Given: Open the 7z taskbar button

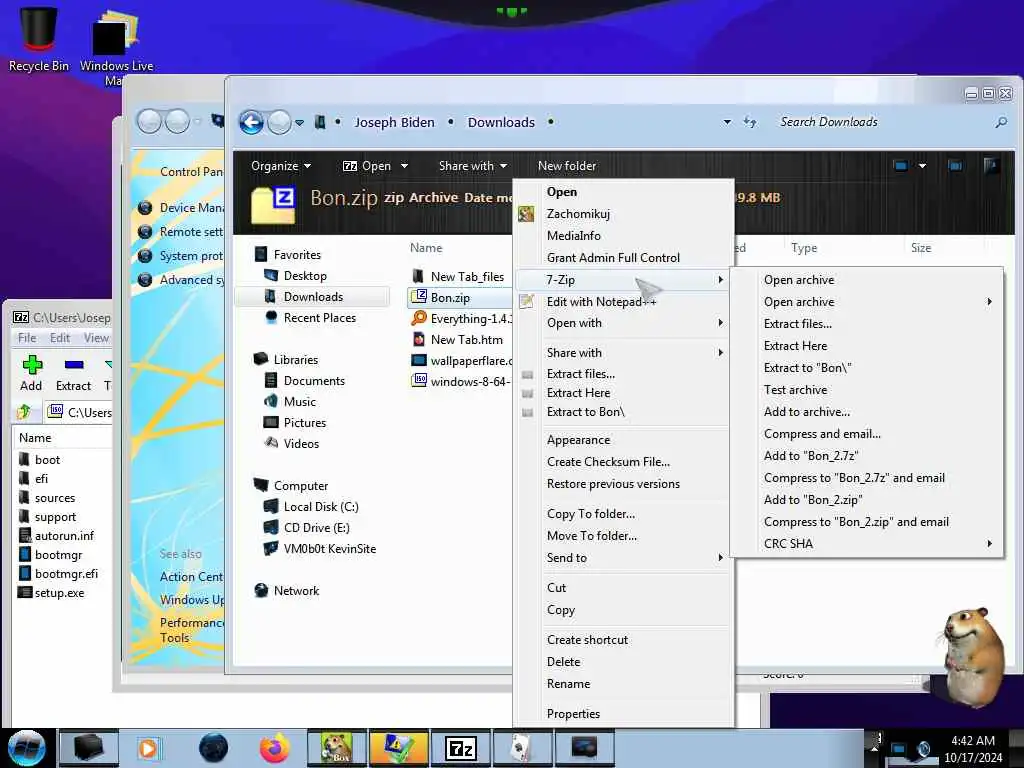Looking at the screenshot, I should [460, 748].
